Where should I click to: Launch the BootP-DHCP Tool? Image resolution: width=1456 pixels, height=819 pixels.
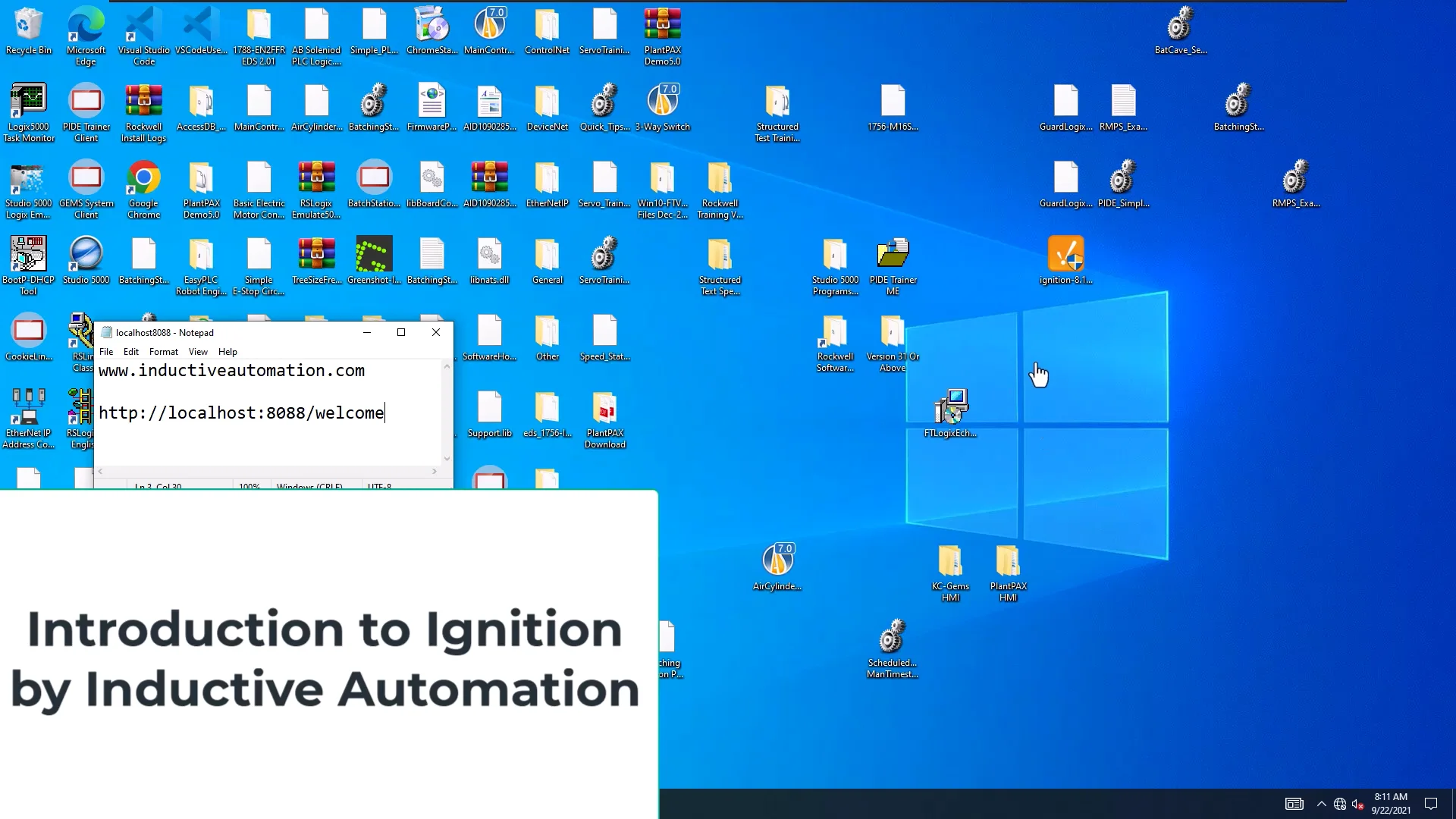point(29,253)
